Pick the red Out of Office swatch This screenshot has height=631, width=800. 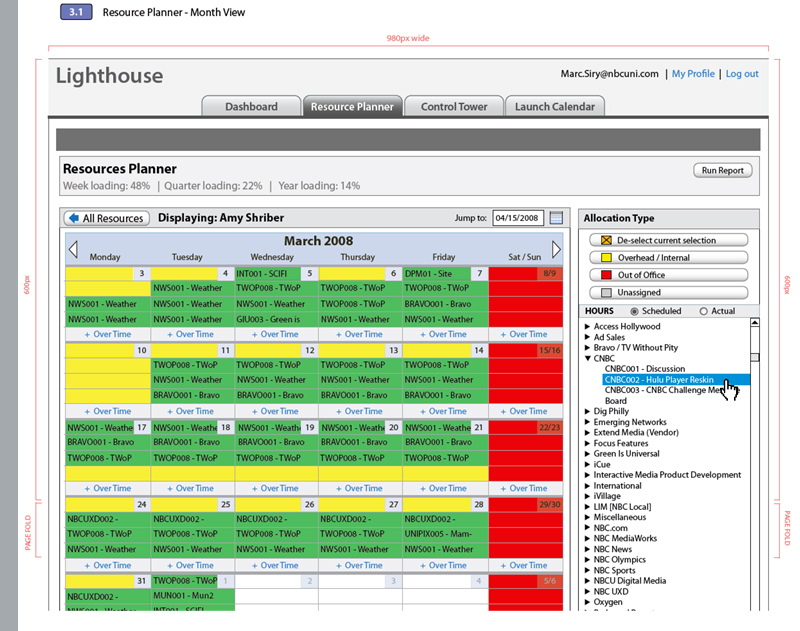click(604, 275)
